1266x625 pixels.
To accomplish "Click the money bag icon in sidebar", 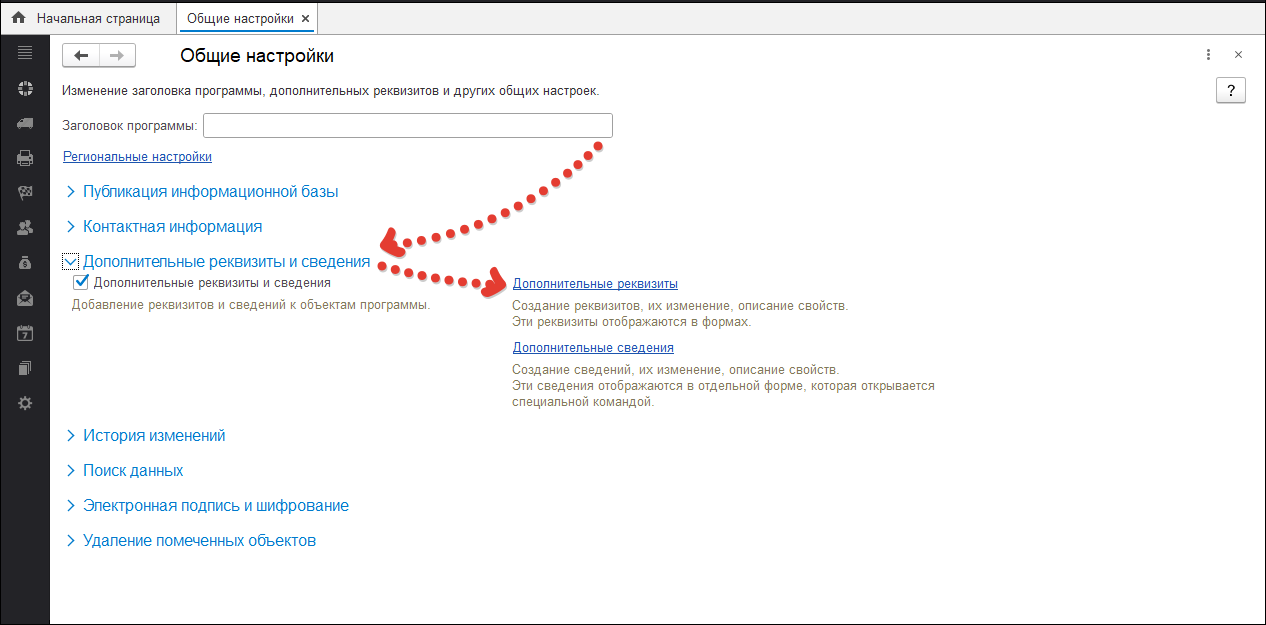I will (25, 263).
